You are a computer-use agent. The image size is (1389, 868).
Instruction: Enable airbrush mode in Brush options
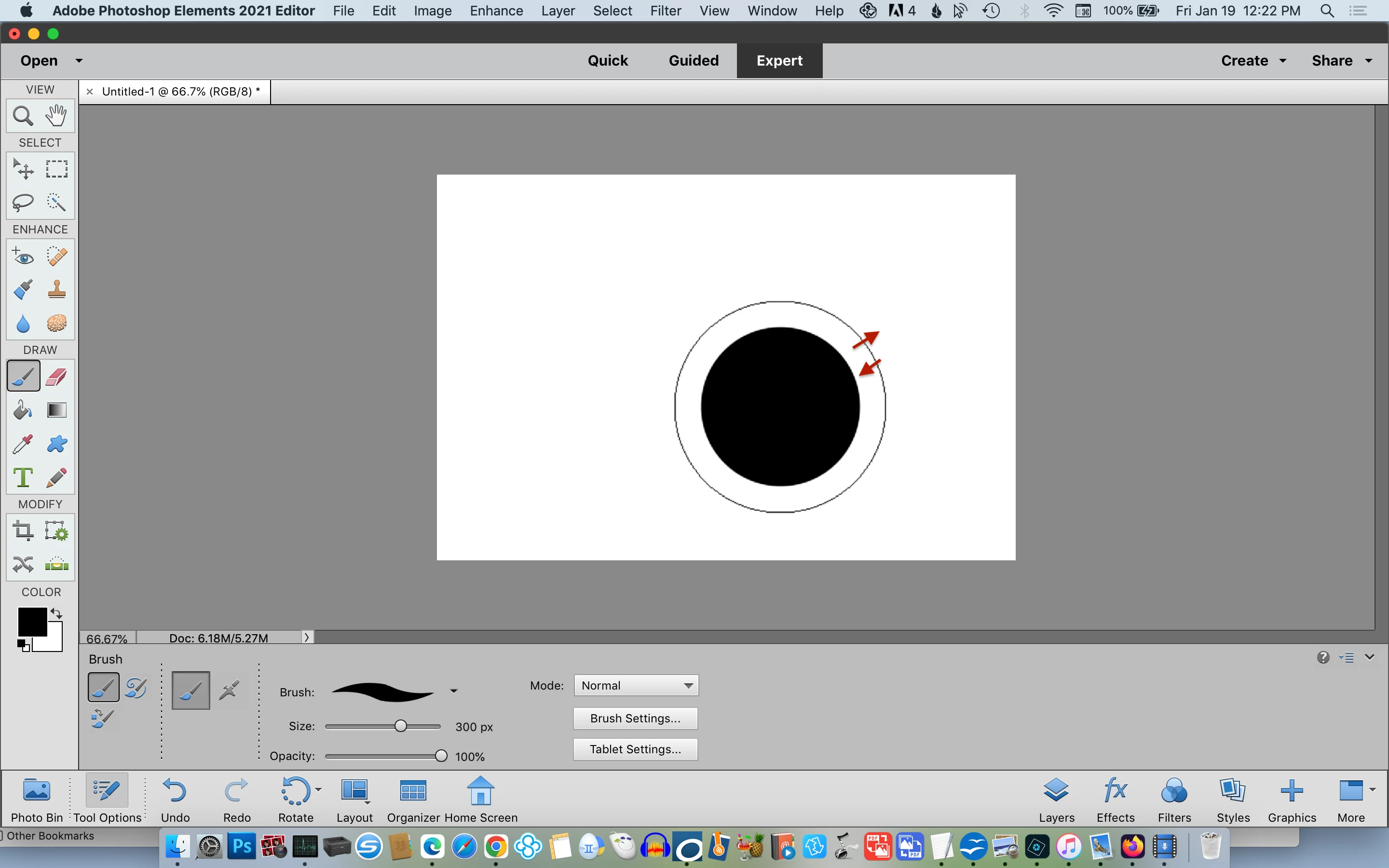coord(229,690)
